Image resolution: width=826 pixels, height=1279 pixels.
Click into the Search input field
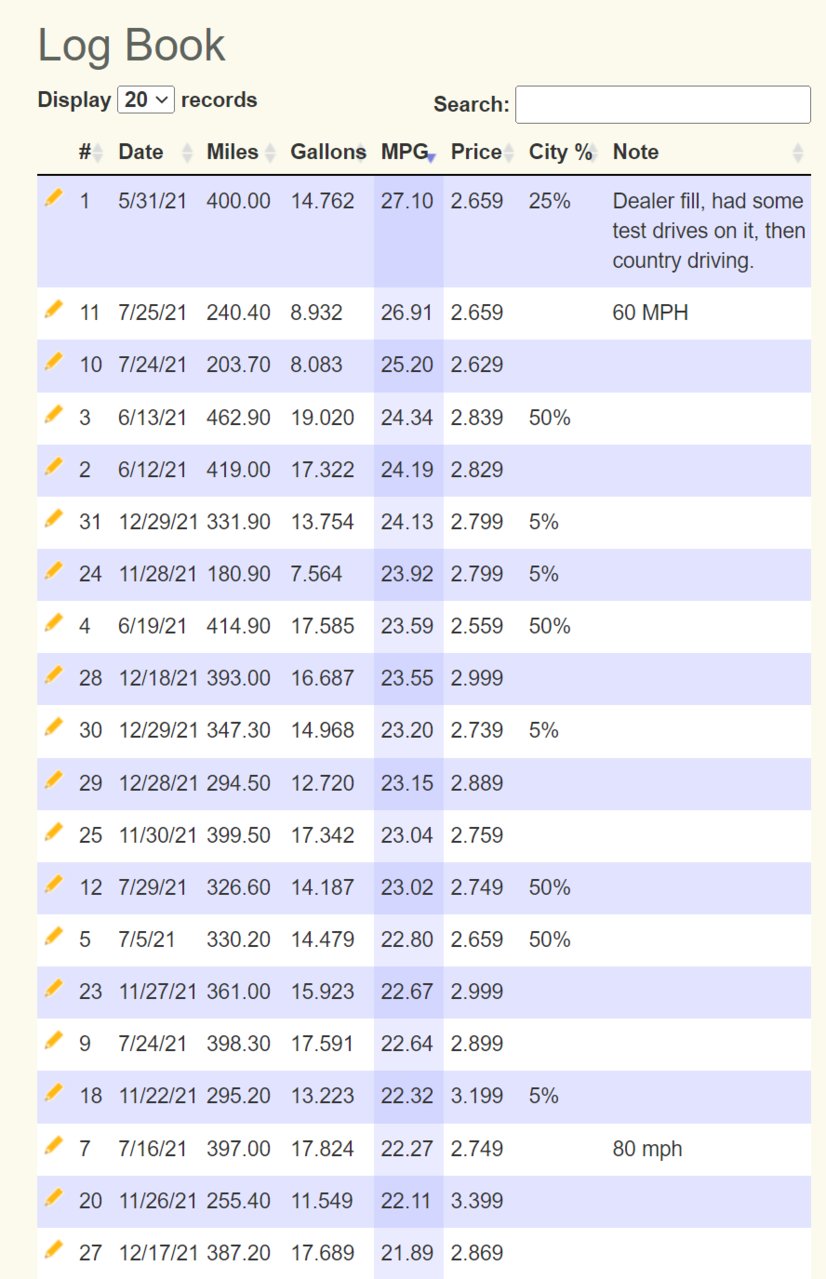coord(663,105)
